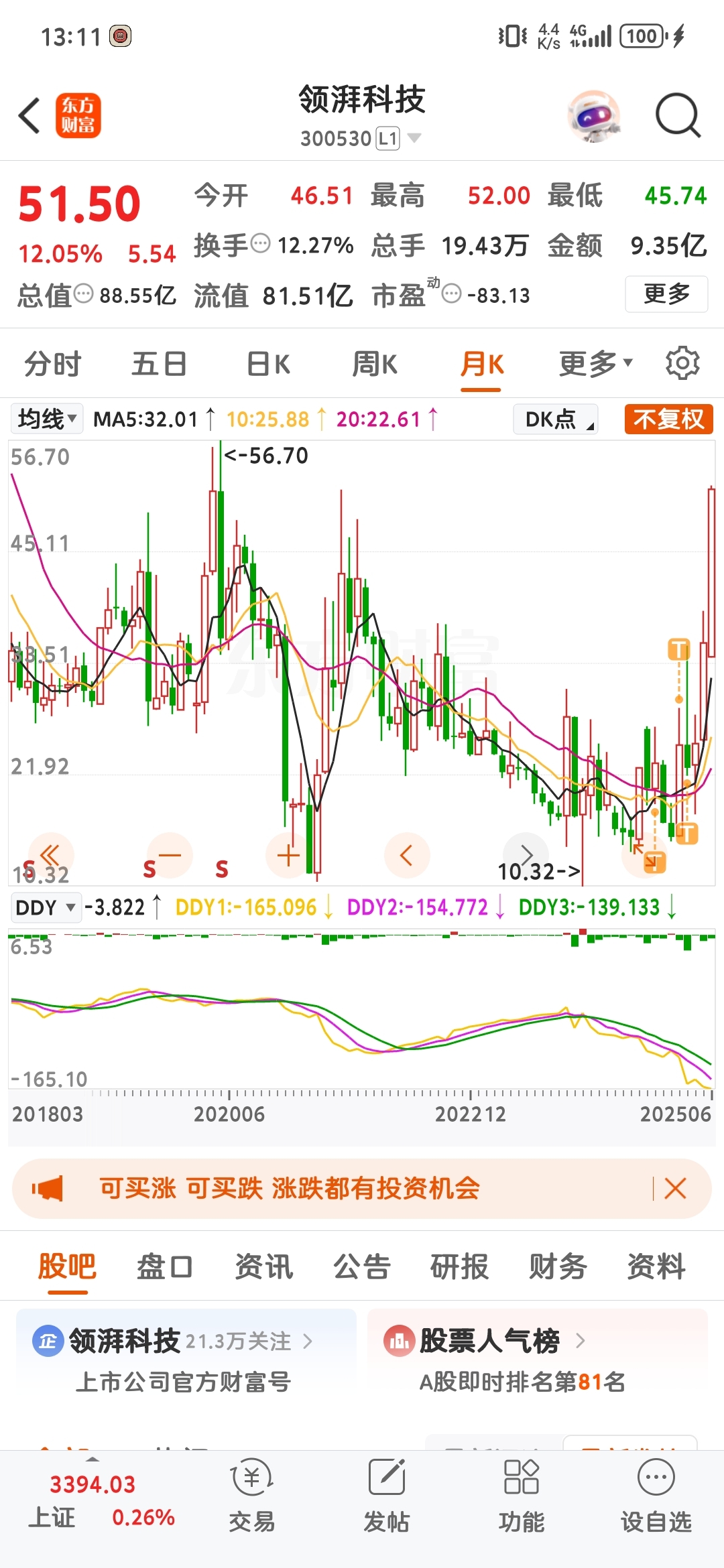Viewport: 724px width, 1568px height.
Task: Tap the megaphone promo icon
Action: (48, 1189)
